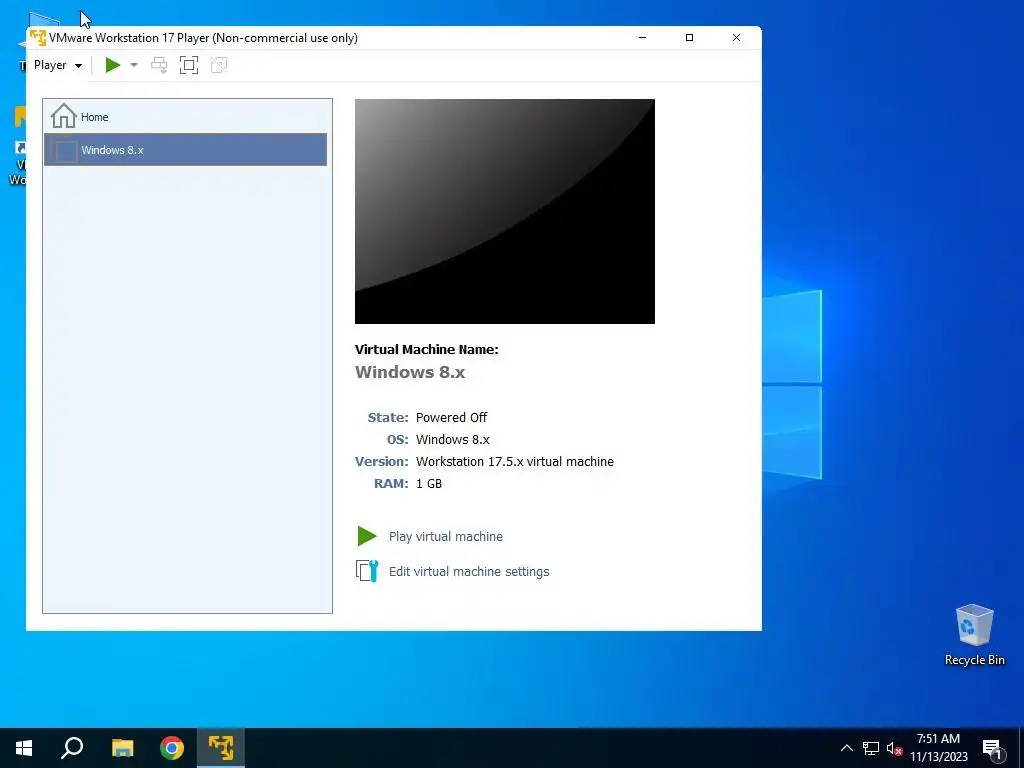This screenshot has height=768, width=1024.
Task: Click the wrench settings icon
Action: click(x=367, y=571)
